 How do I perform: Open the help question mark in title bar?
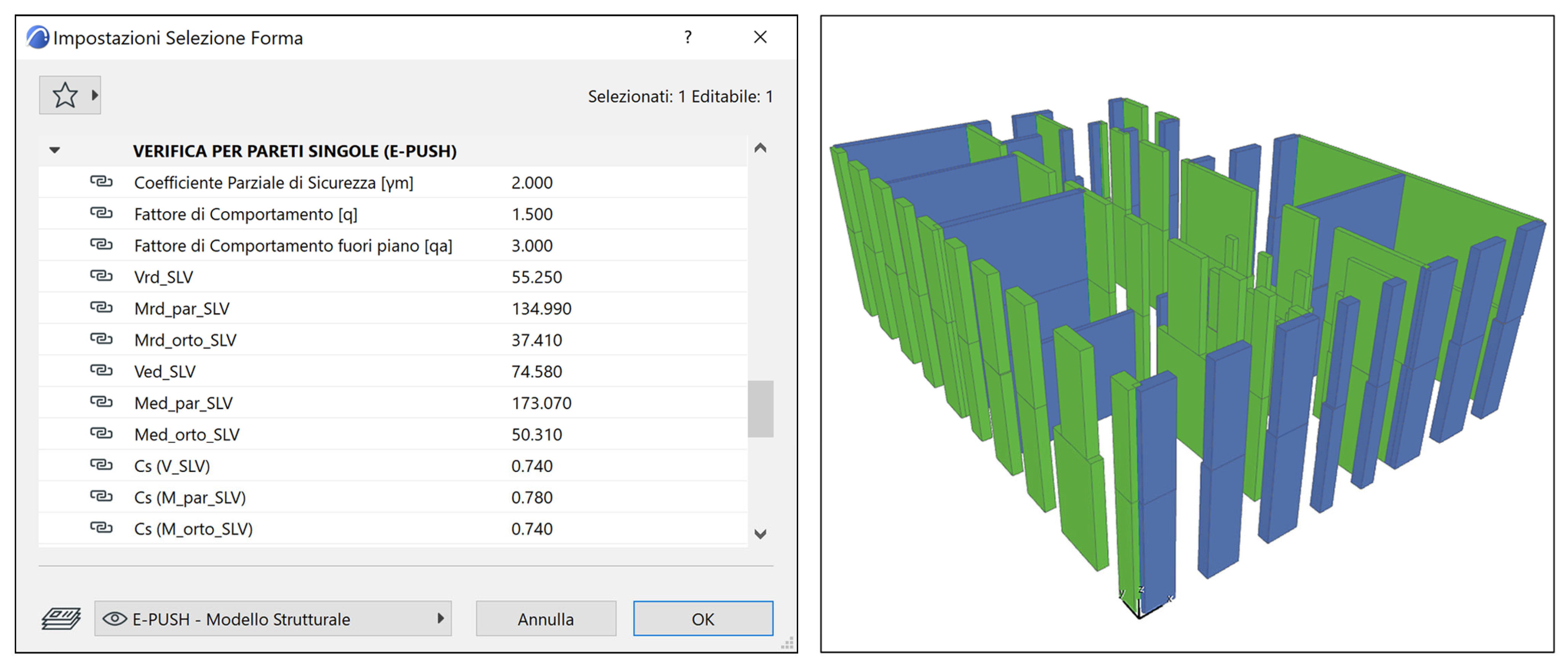688,37
